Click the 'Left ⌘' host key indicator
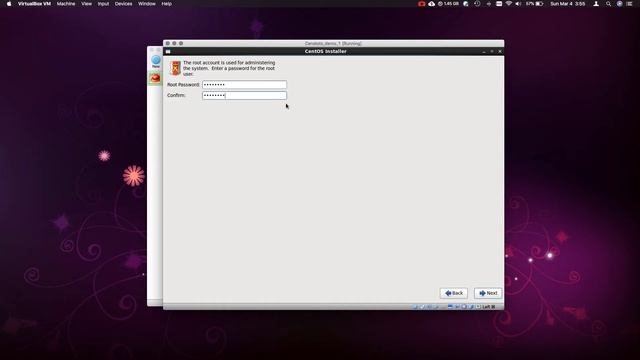Viewport: 640px width, 360px height. (489, 307)
